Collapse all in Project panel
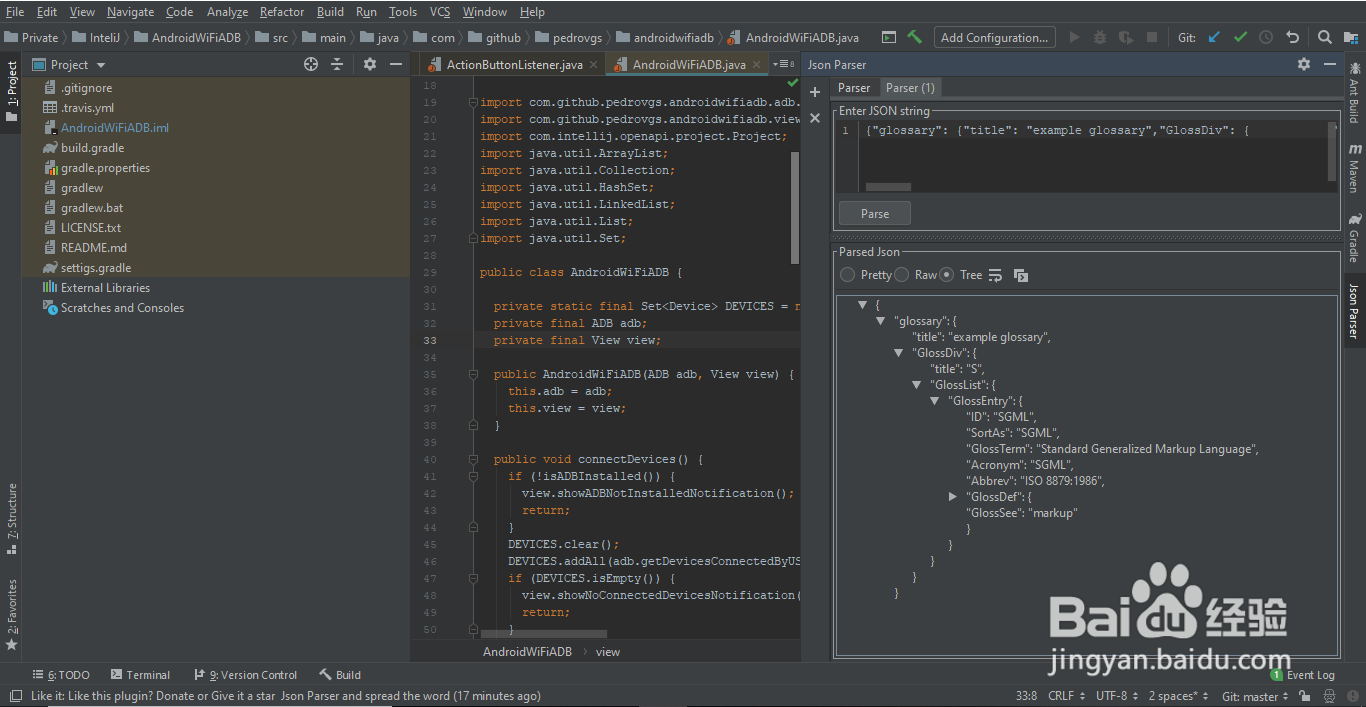Screen dimensions: 1366x707 click(x=337, y=64)
